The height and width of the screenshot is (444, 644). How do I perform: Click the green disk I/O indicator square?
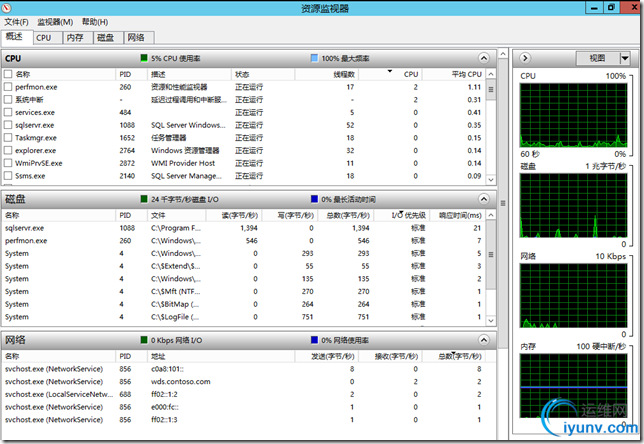(144, 199)
